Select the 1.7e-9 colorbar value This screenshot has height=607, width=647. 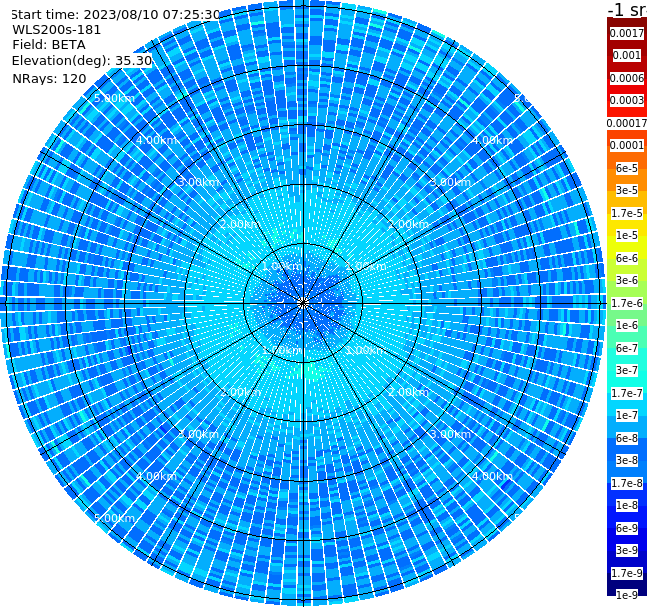coord(627,573)
